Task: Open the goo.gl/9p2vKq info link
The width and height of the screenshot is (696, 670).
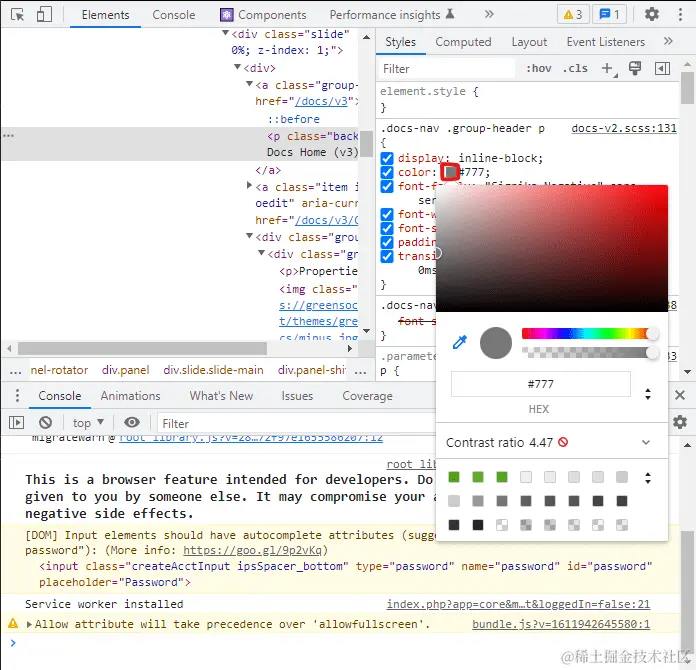Action: 252,550
